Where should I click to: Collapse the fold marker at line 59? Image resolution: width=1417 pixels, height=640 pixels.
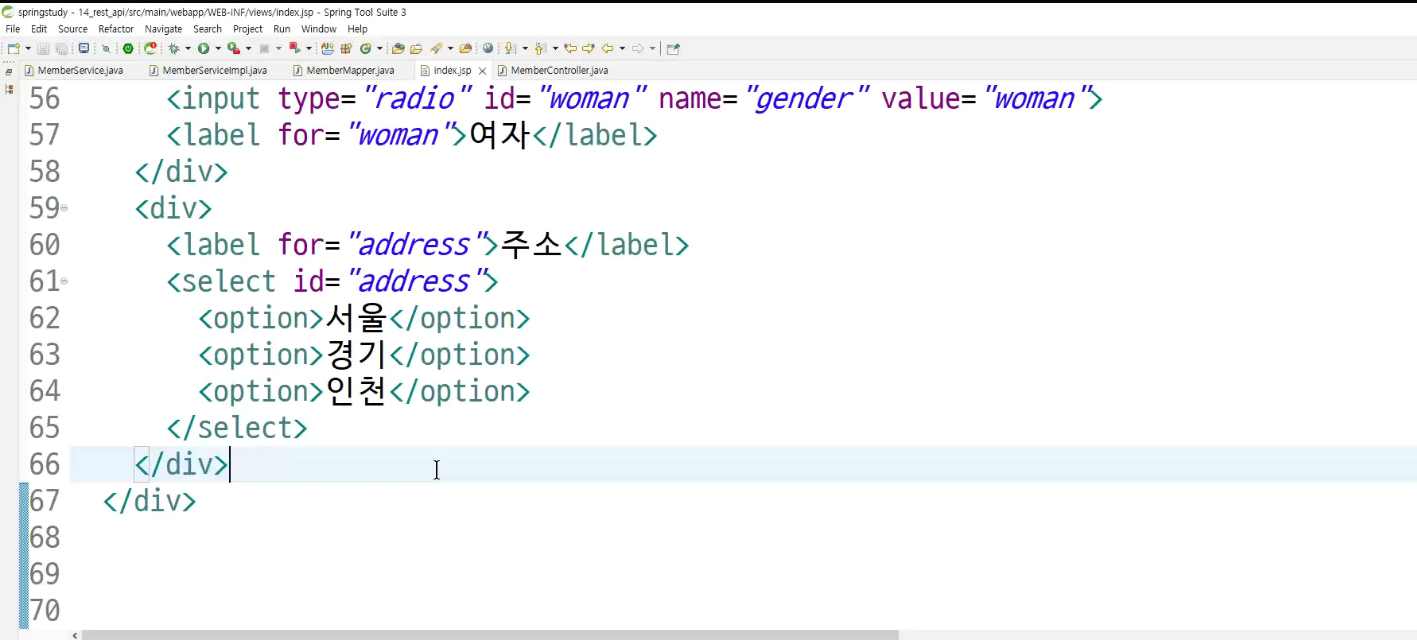(x=64, y=209)
